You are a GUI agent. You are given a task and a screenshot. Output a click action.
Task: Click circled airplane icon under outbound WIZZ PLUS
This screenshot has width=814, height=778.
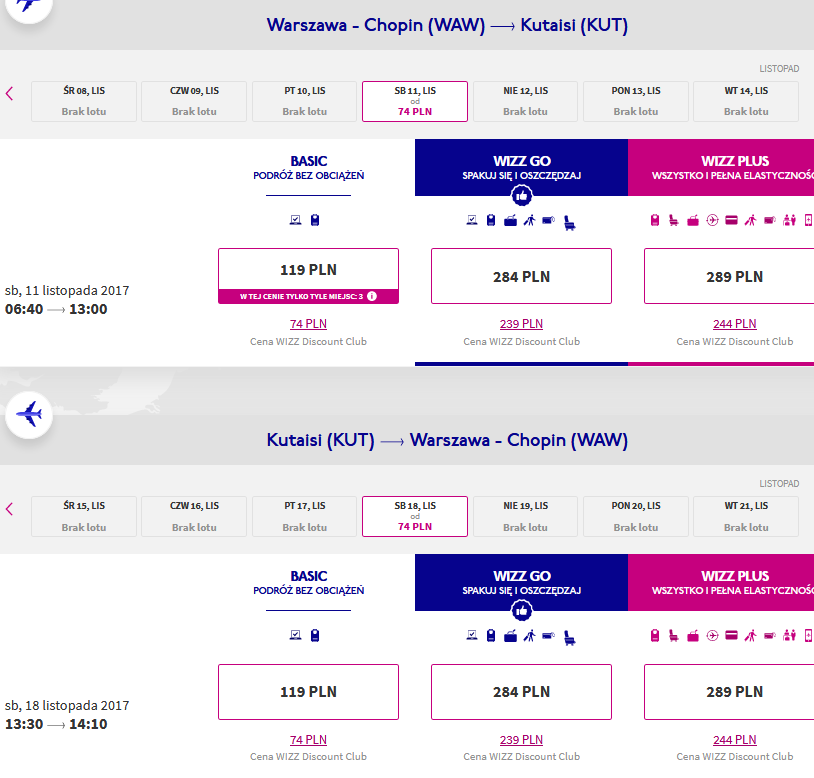click(712, 220)
